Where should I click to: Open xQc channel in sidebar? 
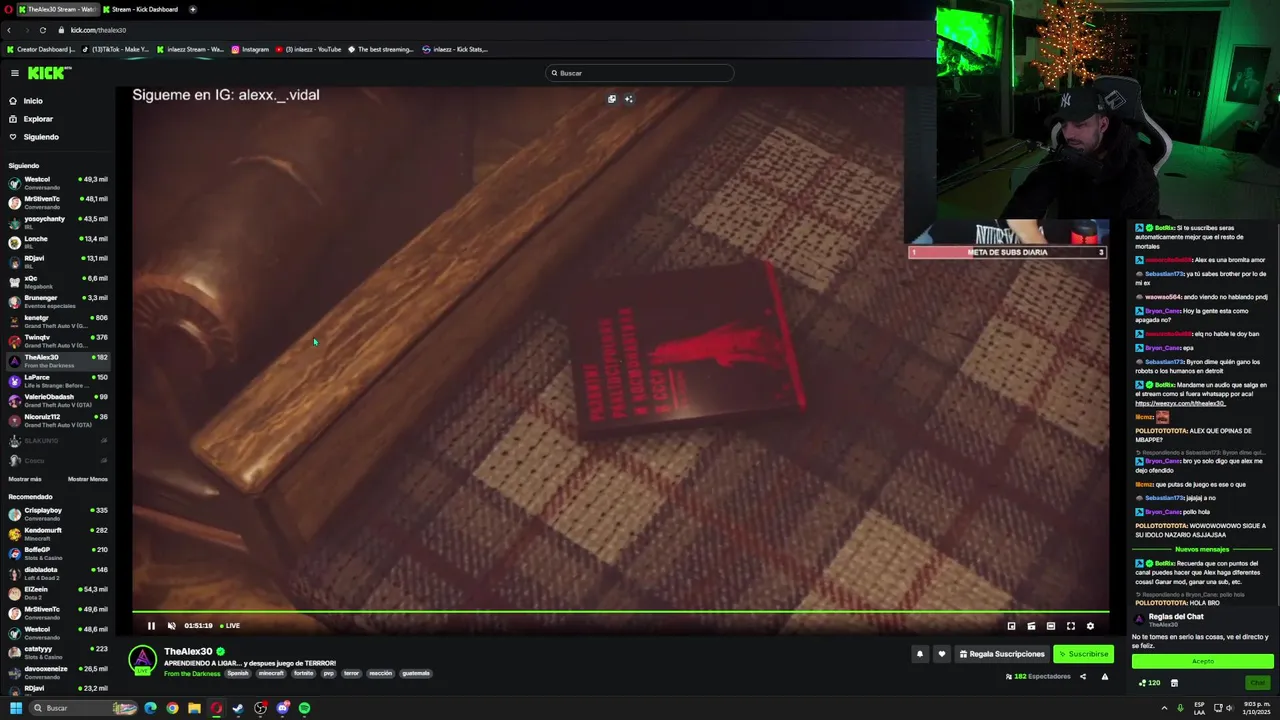(x=58, y=281)
